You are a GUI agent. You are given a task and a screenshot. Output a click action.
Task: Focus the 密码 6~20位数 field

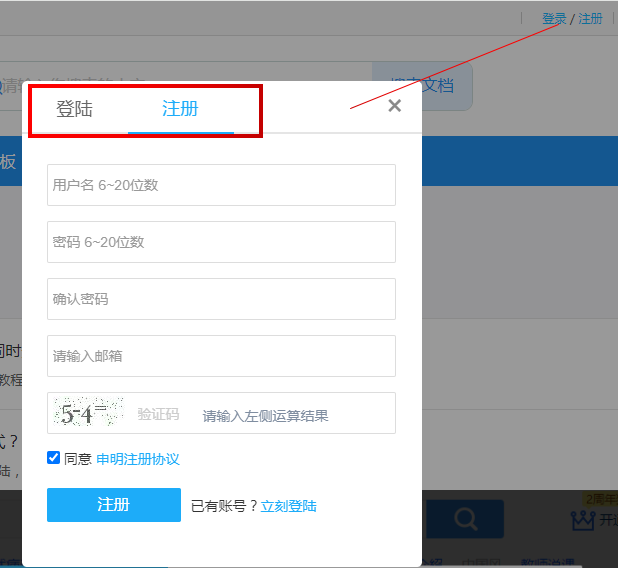tap(221, 242)
